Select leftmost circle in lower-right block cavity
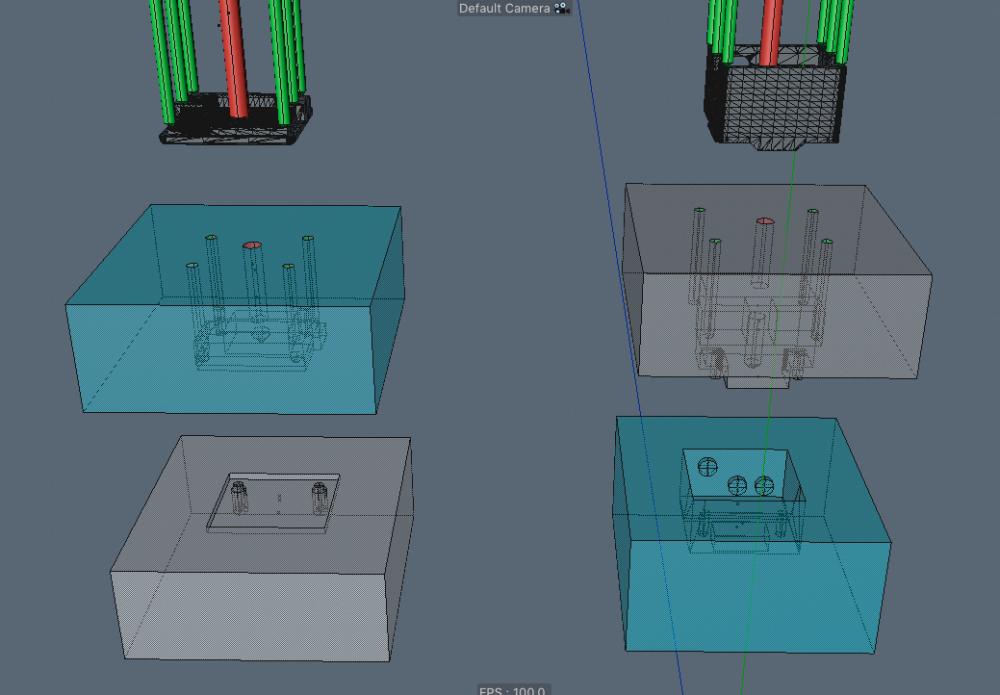 709,465
